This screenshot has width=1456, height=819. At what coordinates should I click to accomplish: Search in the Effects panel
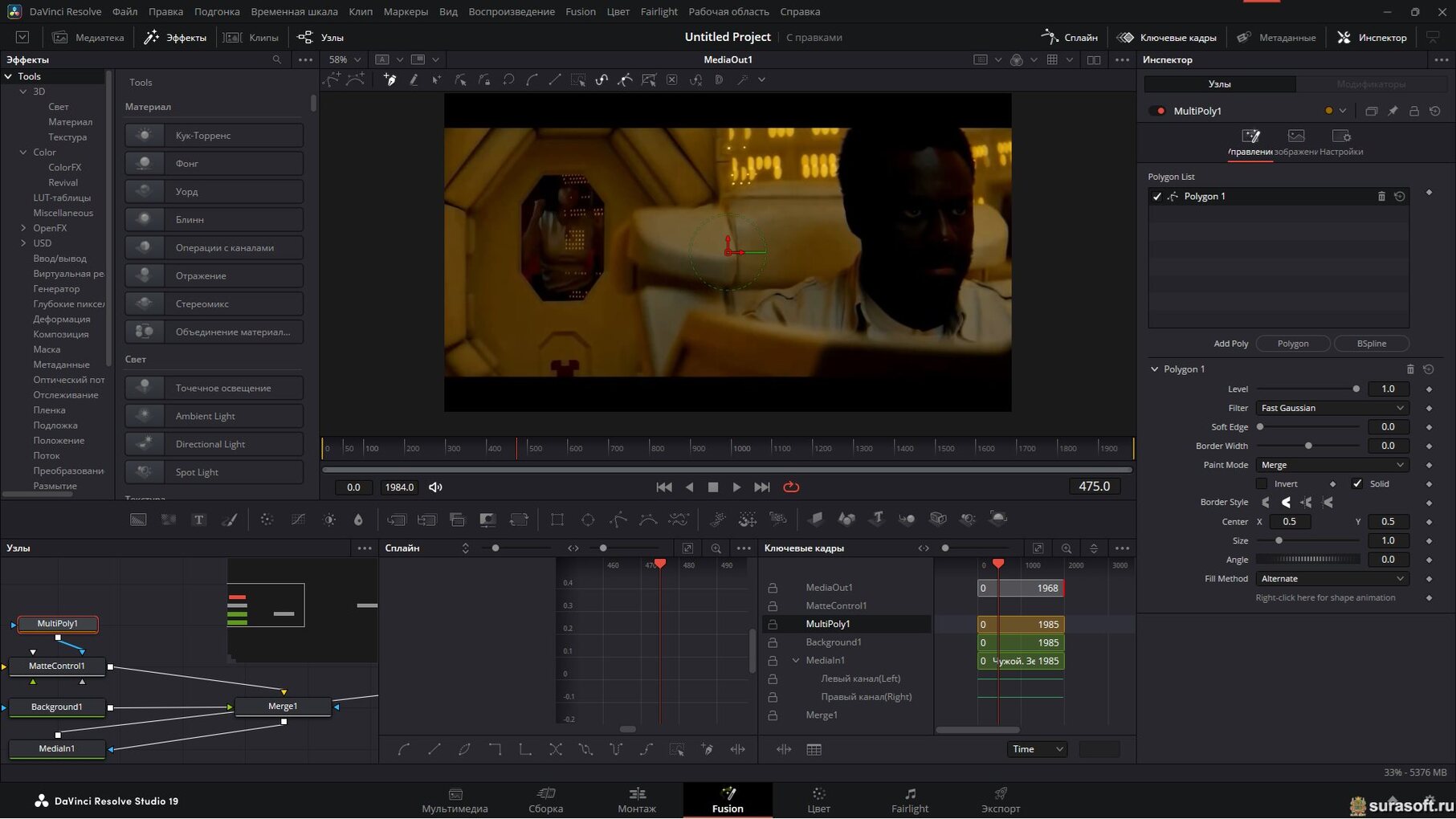pos(277,59)
